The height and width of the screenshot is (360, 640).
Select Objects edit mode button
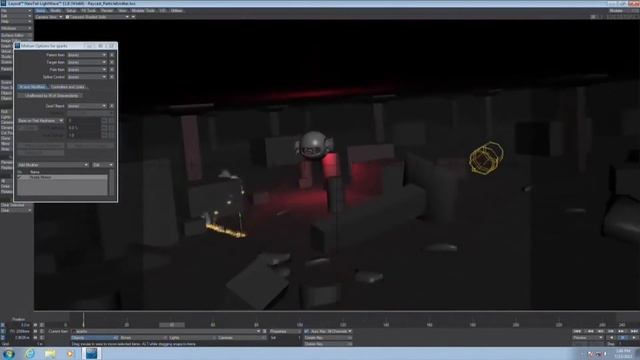(x=95, y=338)
